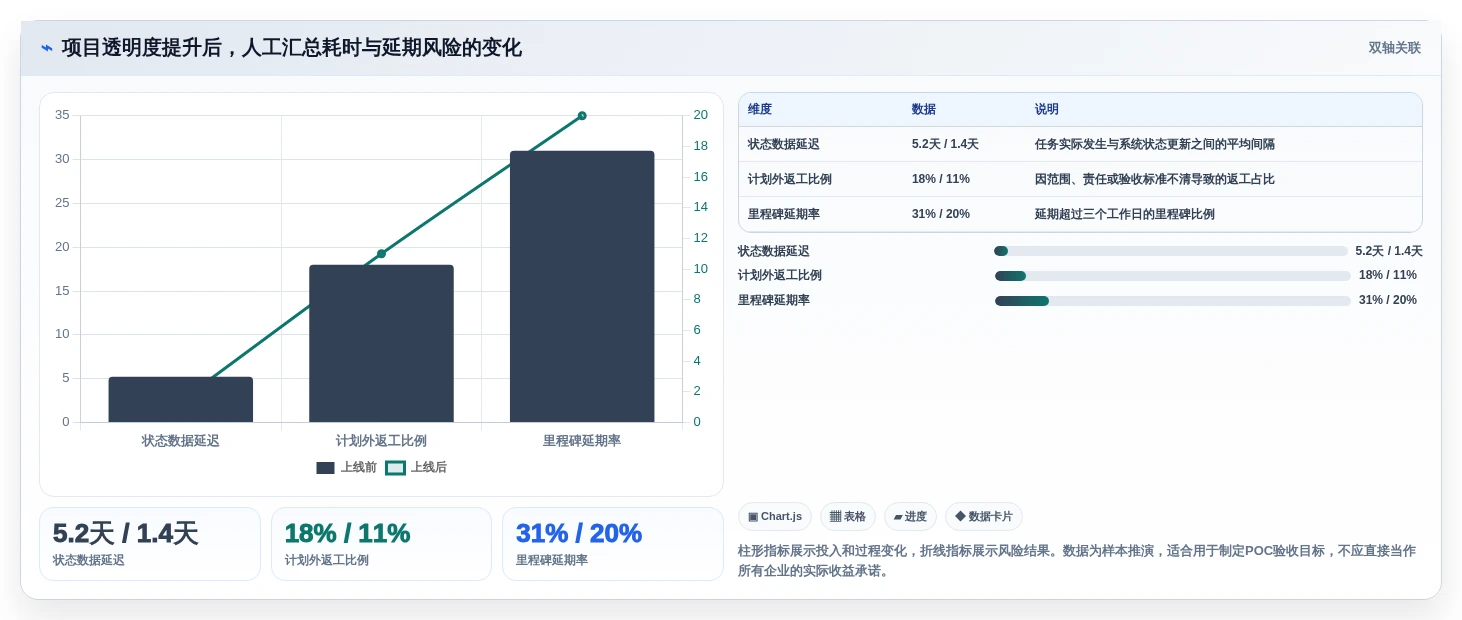The width and height of the screenshot is (1462, 620).
Task: Click the chart title 项目透明度提升后
Action: [x=292, y=48]
